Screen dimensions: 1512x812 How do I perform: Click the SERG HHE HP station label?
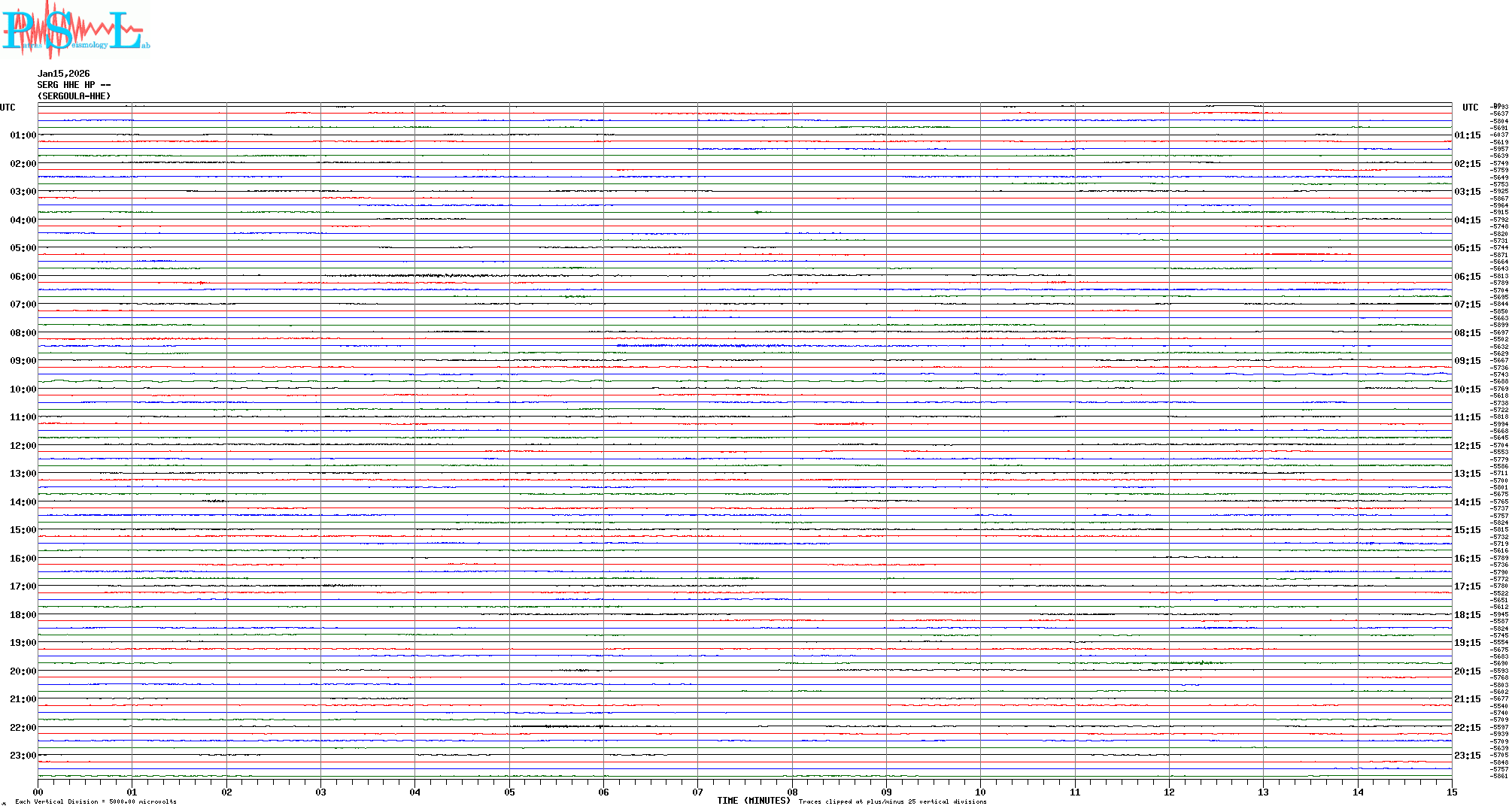pyautogui.click(x=74, y=85)
